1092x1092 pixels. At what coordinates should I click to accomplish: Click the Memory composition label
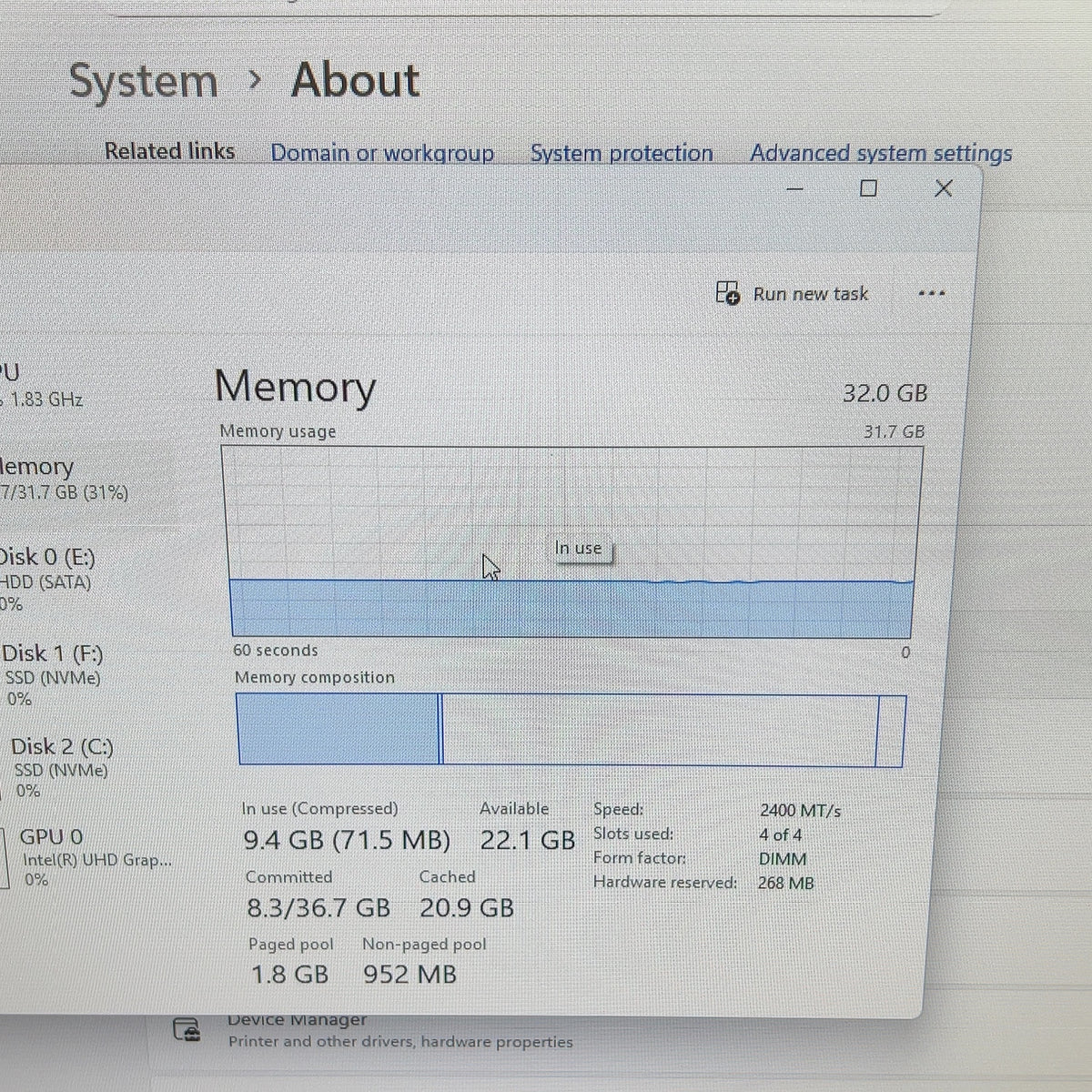click(315, 678)
